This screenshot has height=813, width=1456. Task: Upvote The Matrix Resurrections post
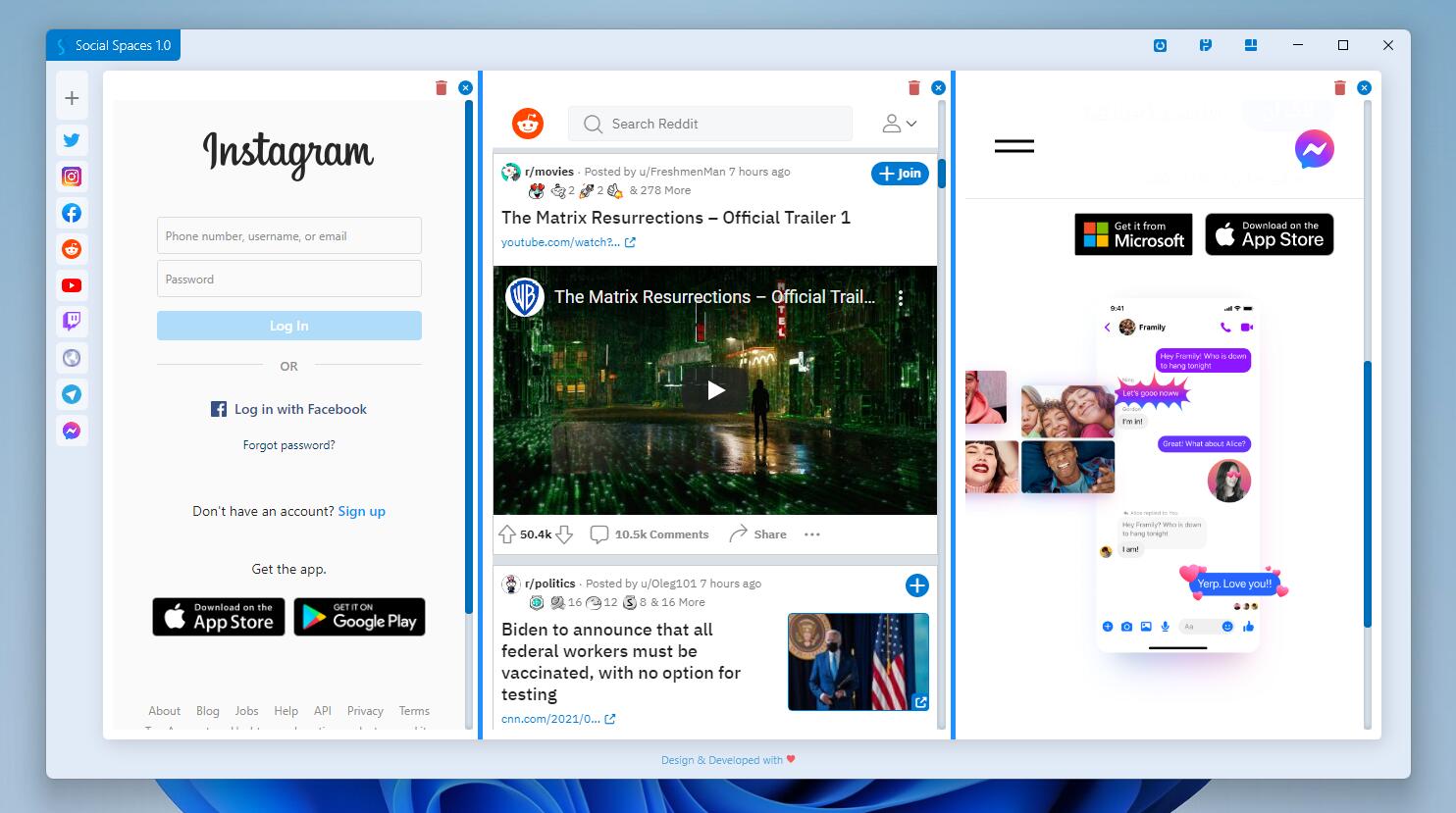point(507,534)
